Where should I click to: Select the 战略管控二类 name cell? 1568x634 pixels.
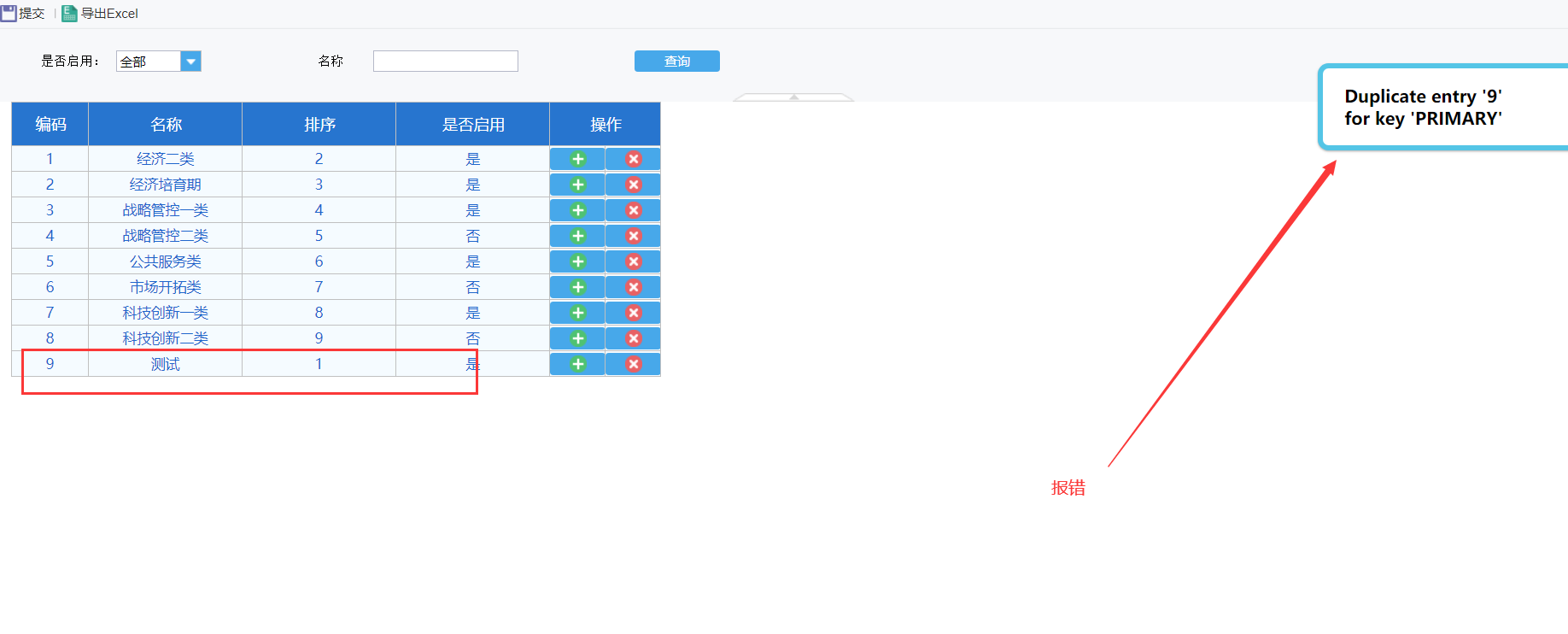point(166,236)
